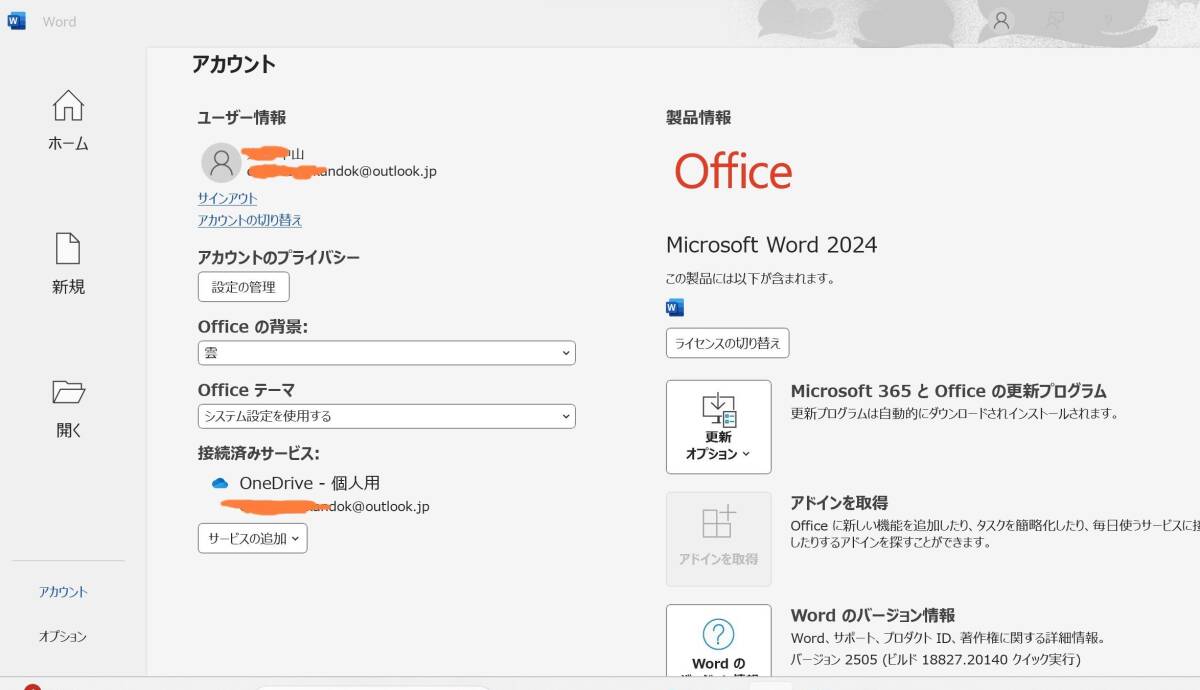Open the Office の背景 dropdown

click(x=386, y=353)
